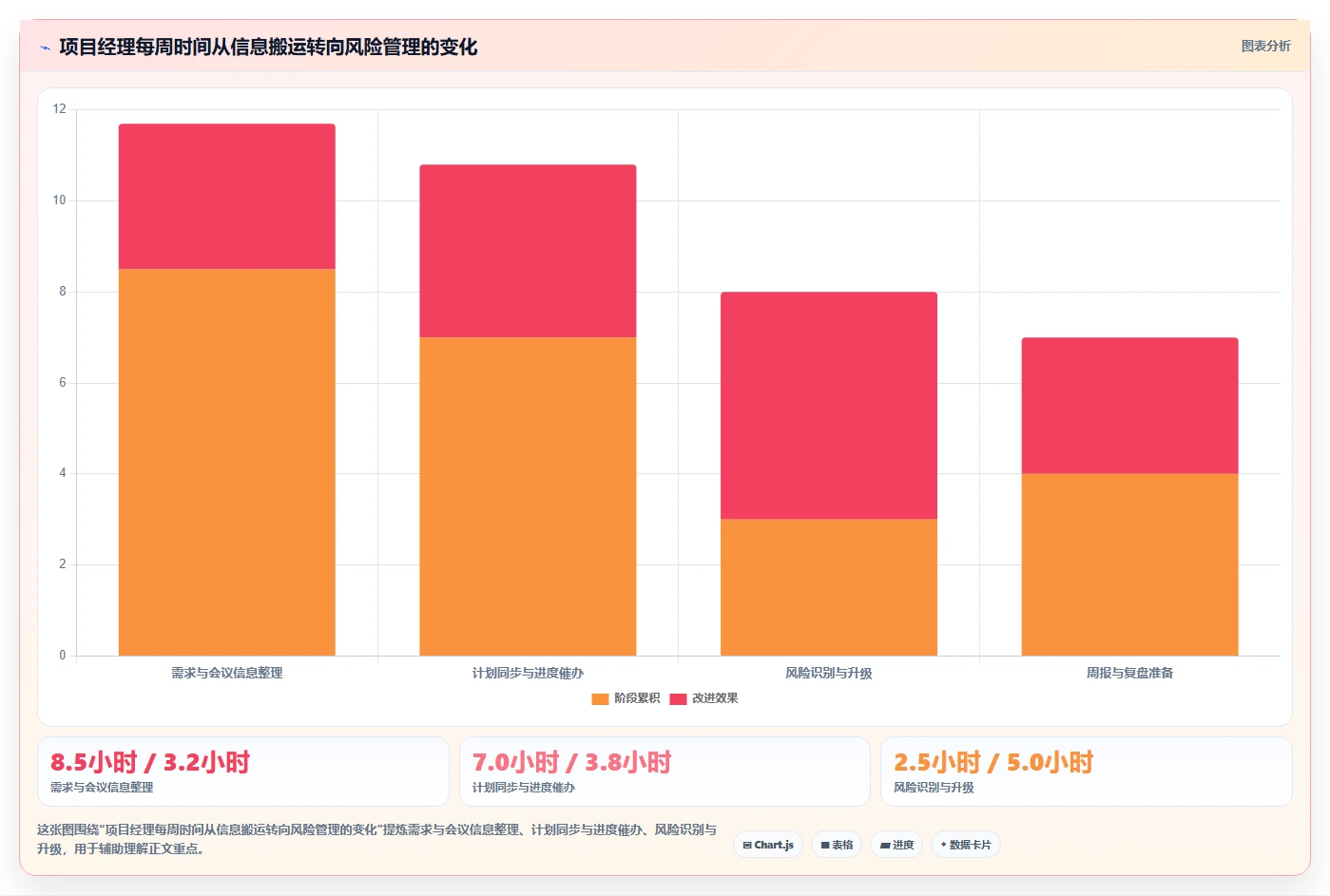Image resolution: width=1330 pixels, height=896 pixels.
Task: Click the 7.0小时 / 3.8小时 data card
Action: (665, 772)
